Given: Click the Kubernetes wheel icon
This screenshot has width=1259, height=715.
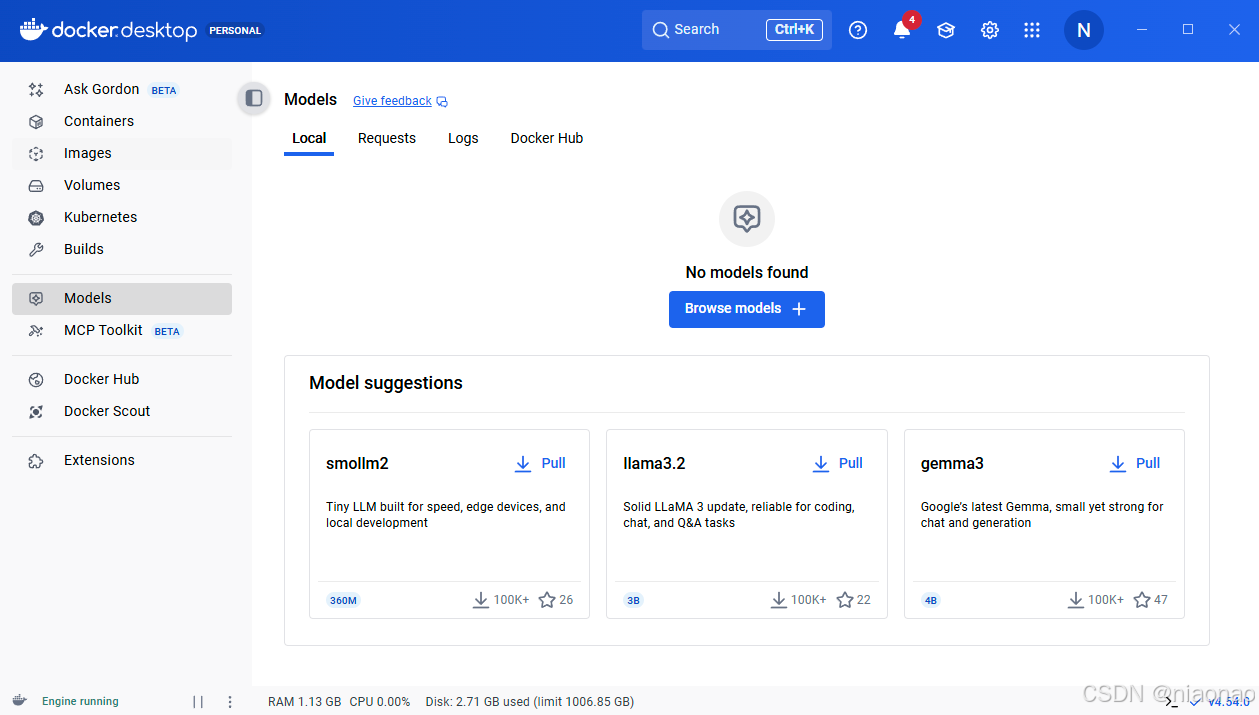Looking at the screenshot, I should pyautogui.click(x=36, y=217).
